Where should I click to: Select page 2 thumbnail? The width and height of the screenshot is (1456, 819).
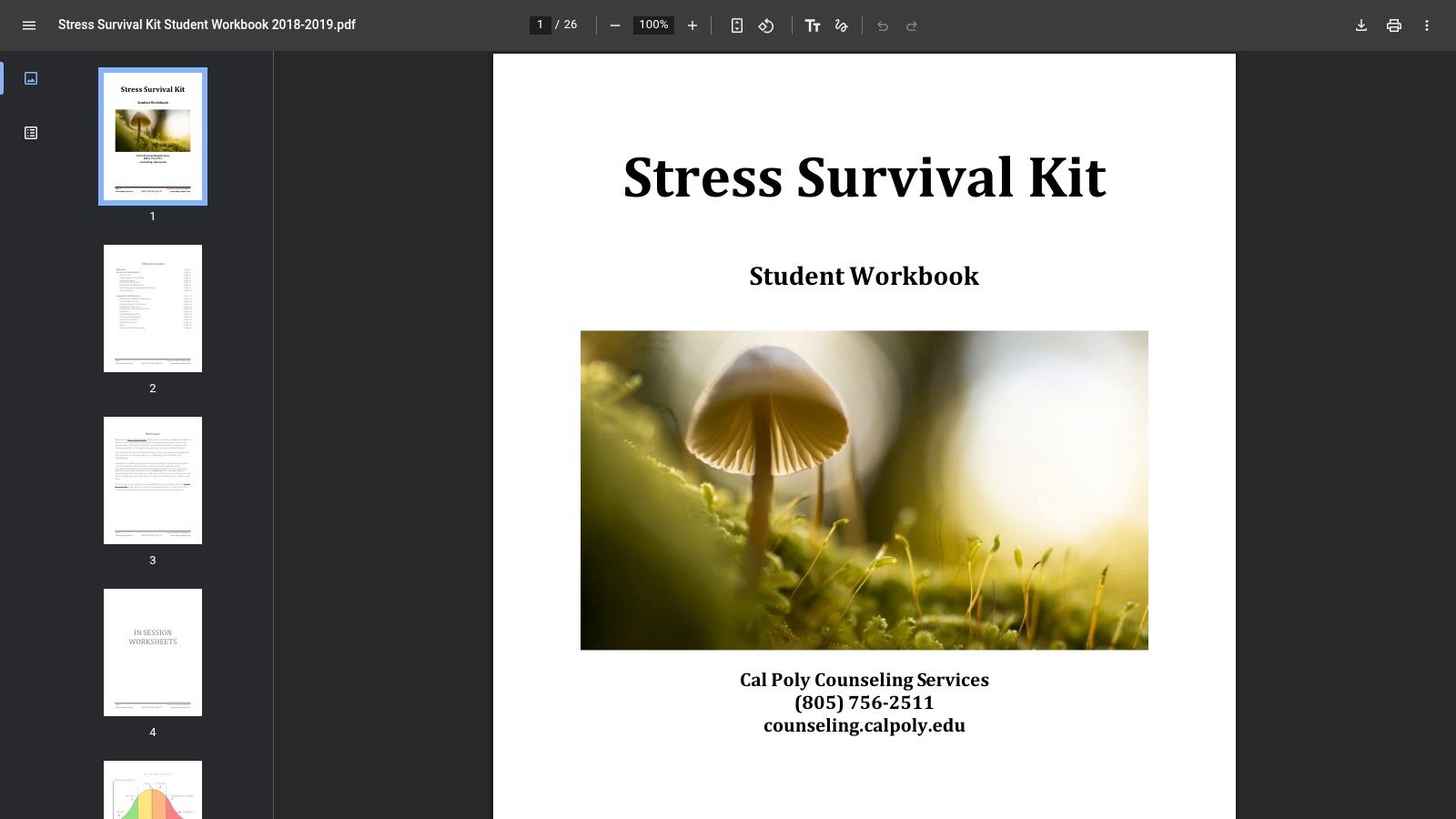153,308
